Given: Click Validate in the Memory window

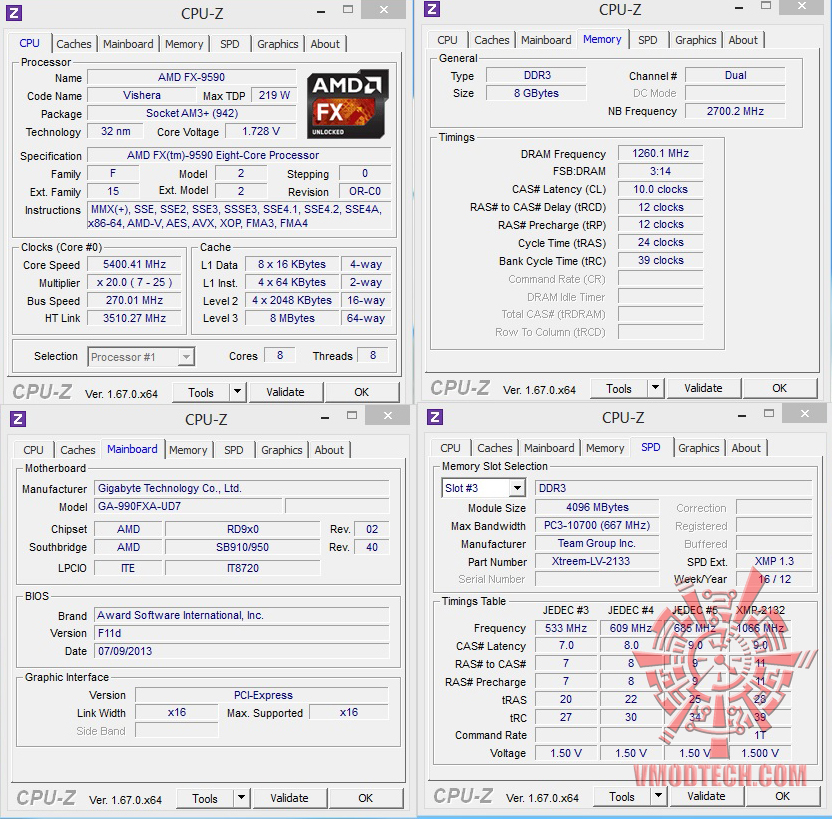Looking at the screenshot, I should click(x=704, y=388).
